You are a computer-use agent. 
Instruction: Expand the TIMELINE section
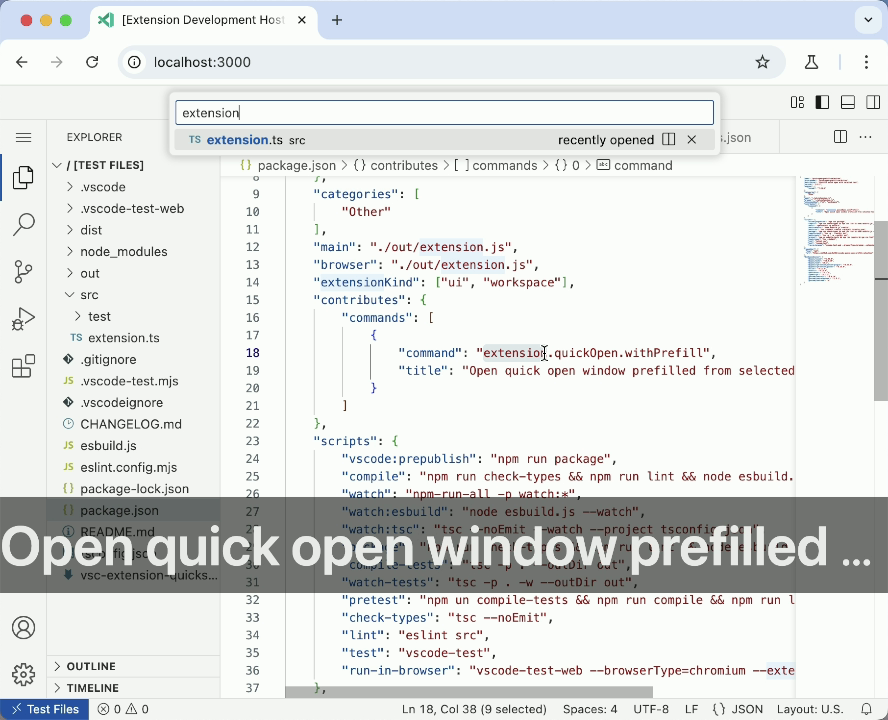tap(134, 688)
